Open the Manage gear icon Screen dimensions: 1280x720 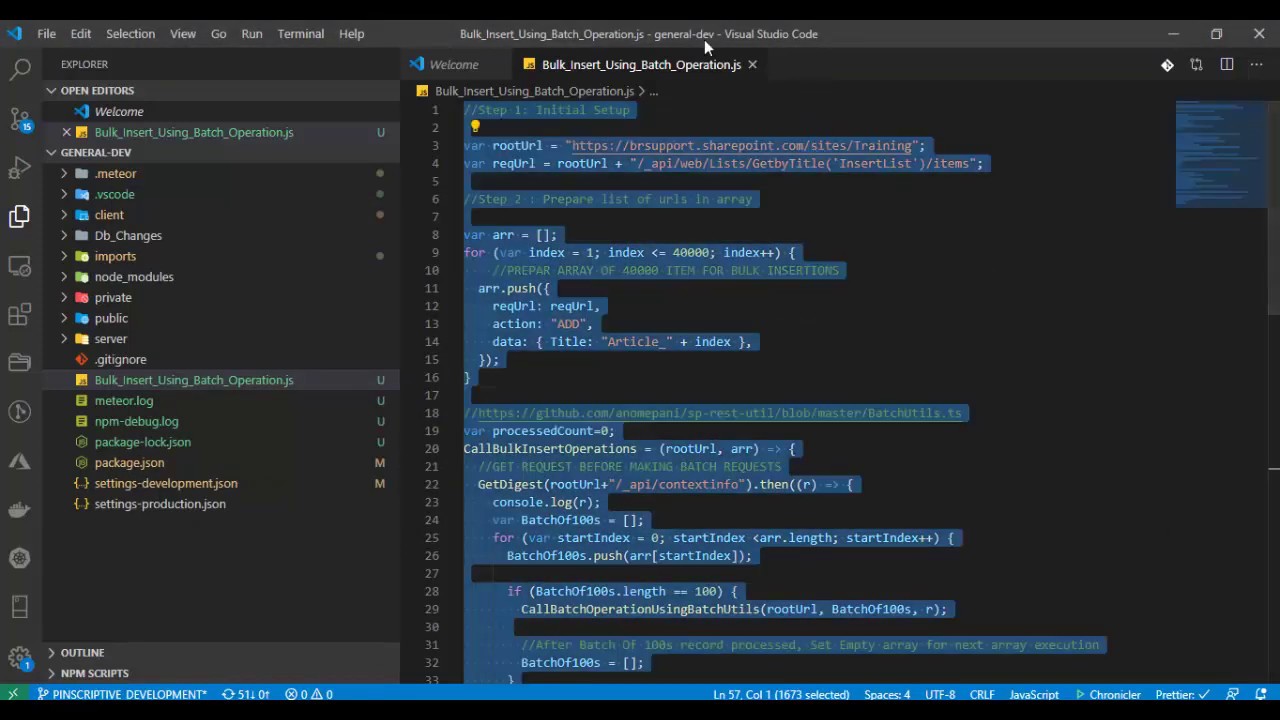[20, 658]
